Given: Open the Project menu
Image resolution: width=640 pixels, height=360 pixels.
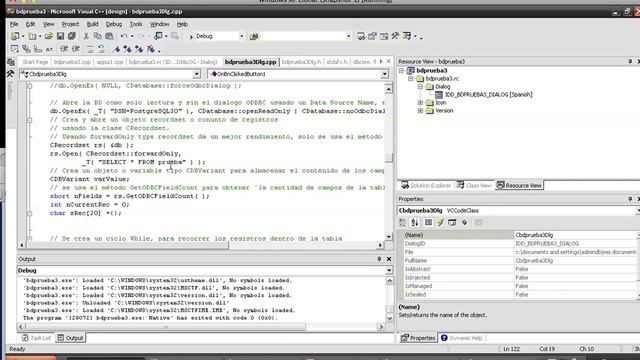Looking at the screenshot, I should [70, 24].
